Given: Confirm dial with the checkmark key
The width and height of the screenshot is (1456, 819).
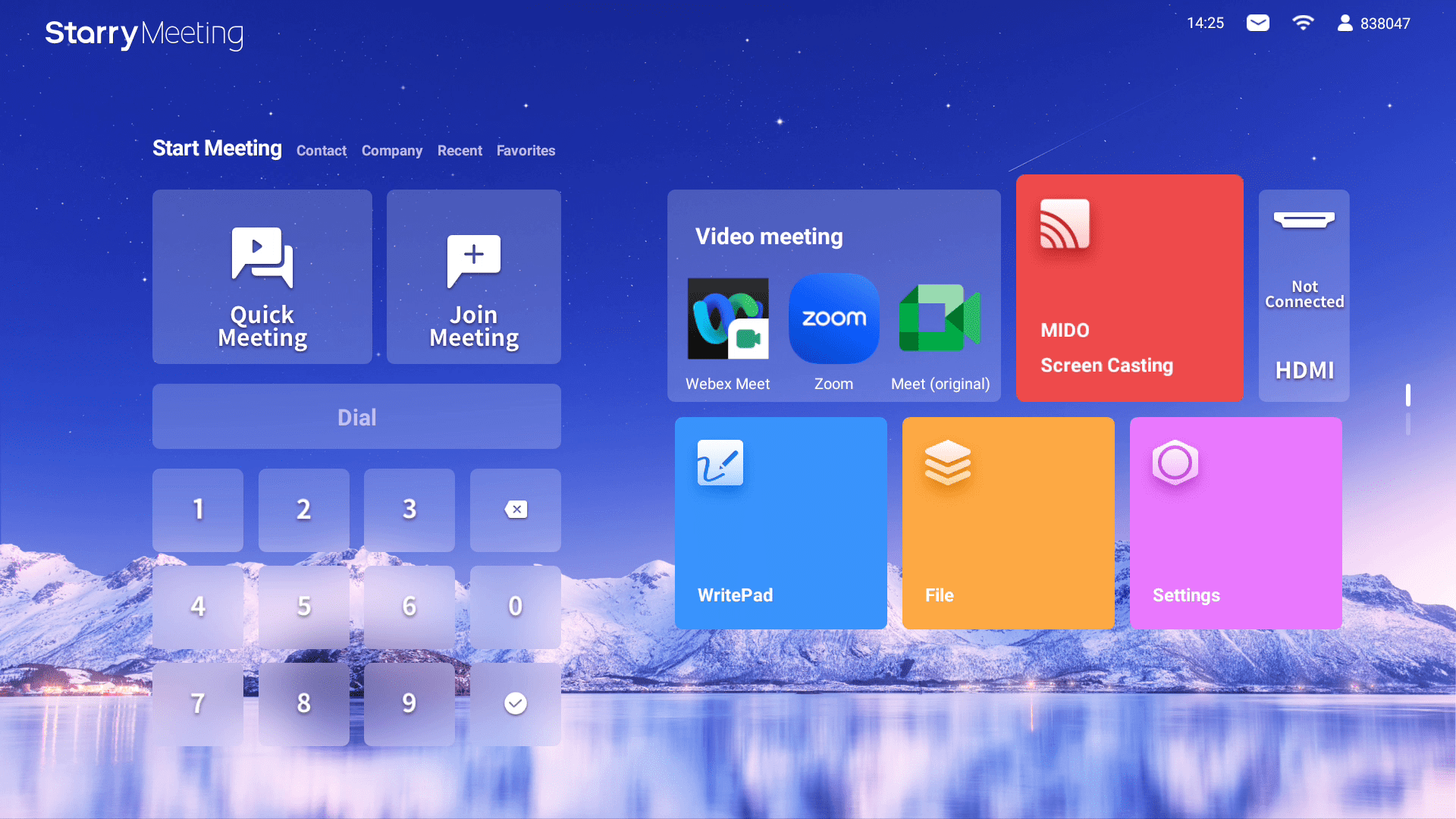Looking at the screenshot, I should point(516,704).
